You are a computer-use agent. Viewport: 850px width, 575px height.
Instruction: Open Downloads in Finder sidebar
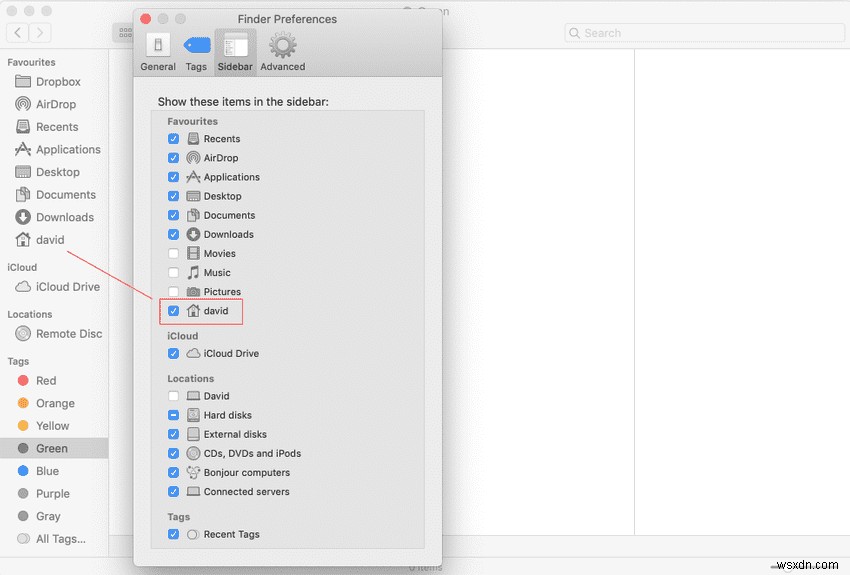(54, 217)
